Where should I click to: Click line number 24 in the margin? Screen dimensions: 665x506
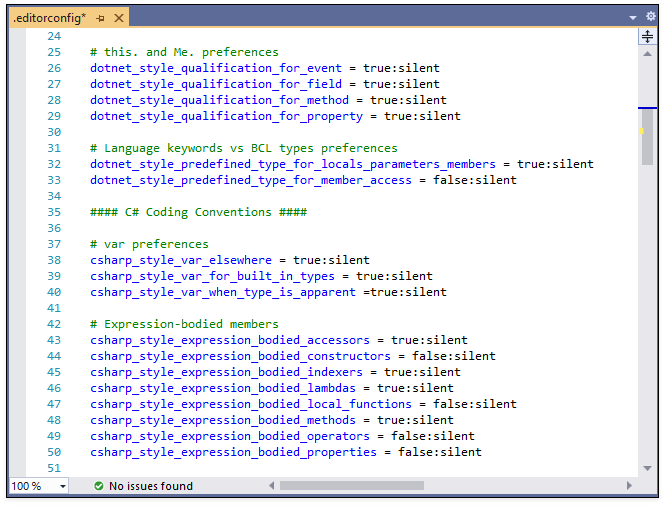(x=54, y=36)
